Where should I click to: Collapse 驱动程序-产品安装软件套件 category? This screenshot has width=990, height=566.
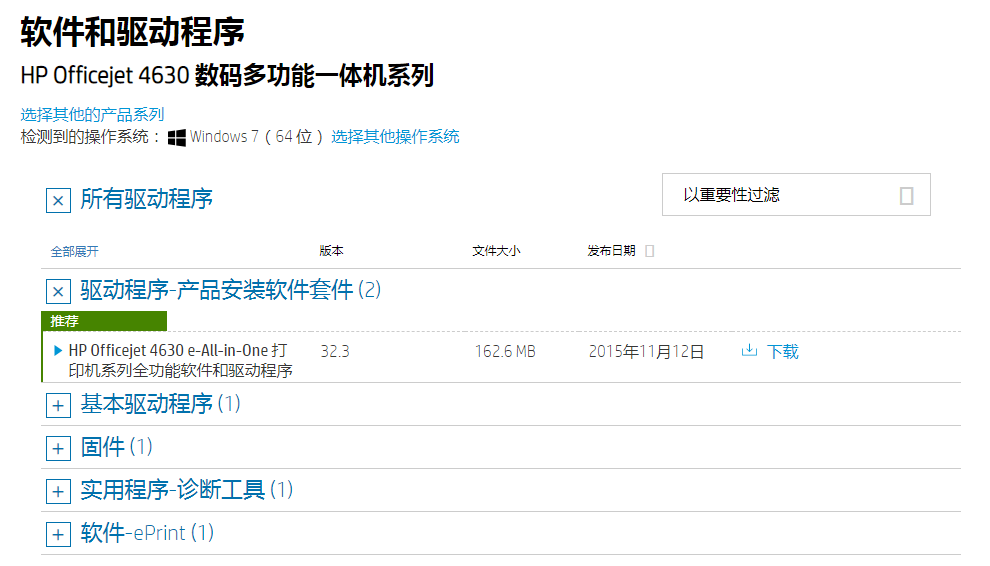click(x=58, y=292)
